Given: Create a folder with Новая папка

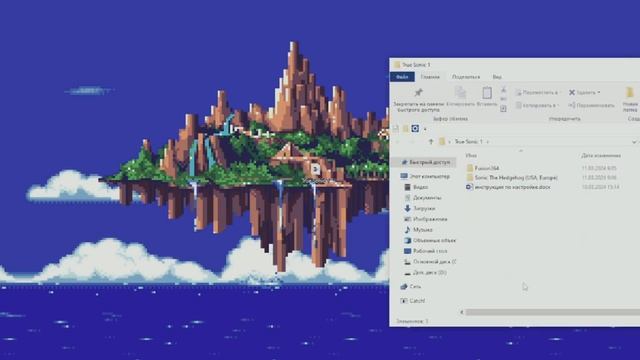Looking at the screenshot, I should [x=630, y=99].
